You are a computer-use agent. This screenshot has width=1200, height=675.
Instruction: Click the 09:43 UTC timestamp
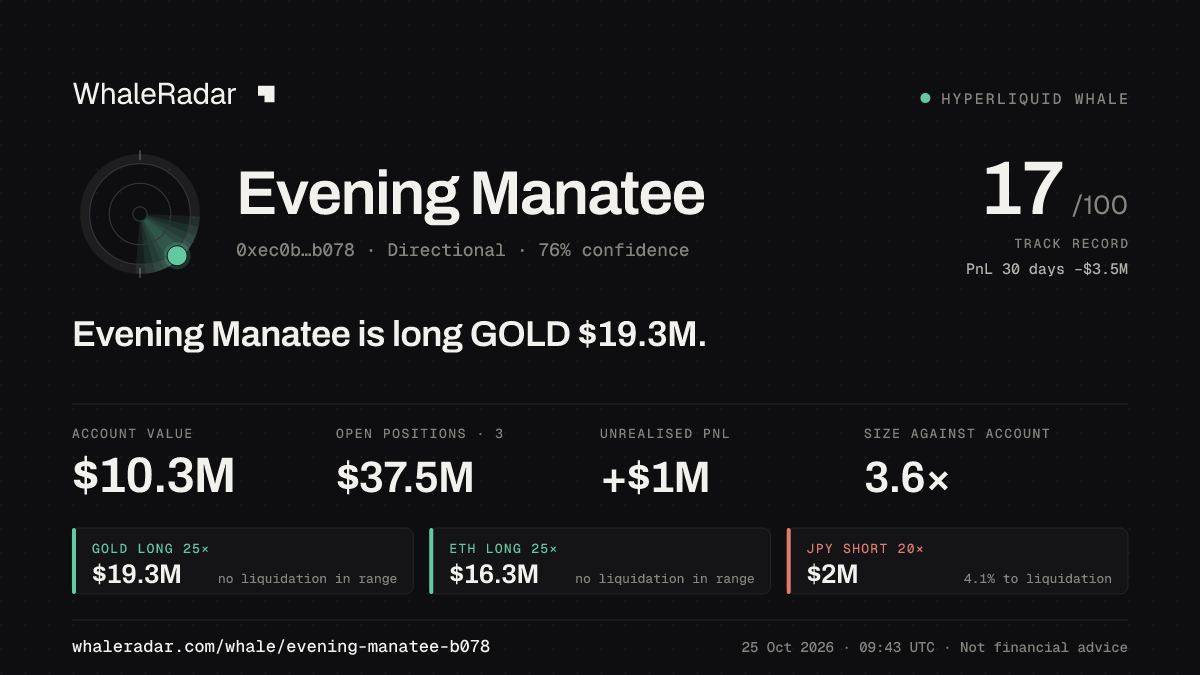(895, 648)
